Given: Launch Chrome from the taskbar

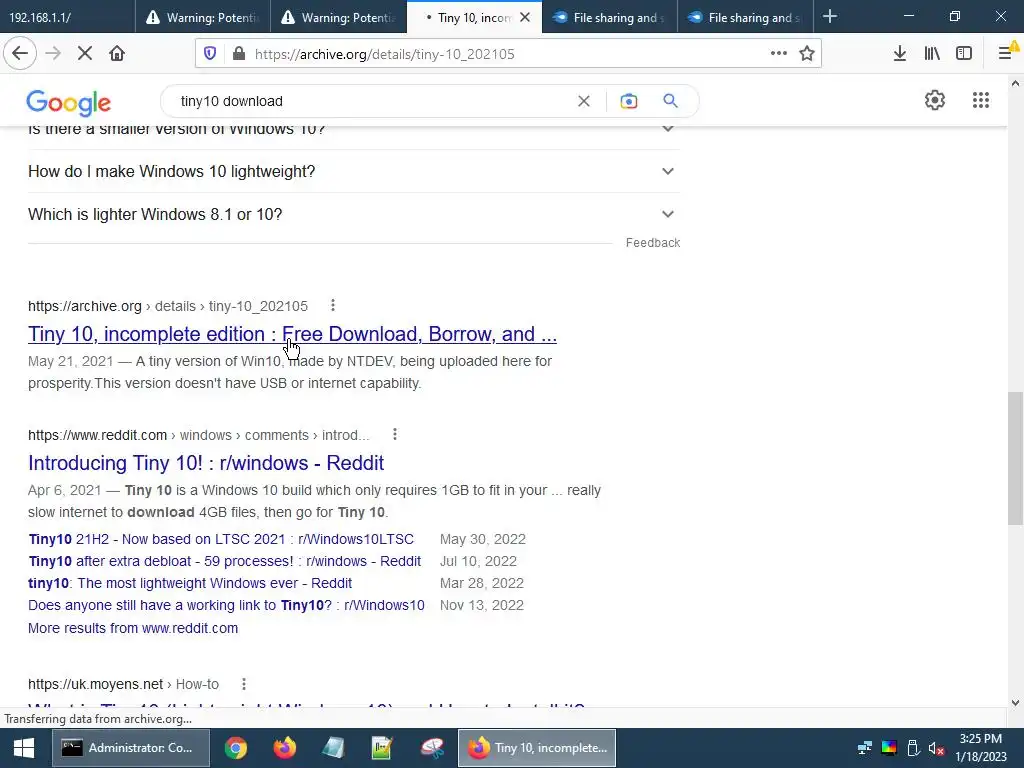Looking at the screenshot, I should click(236, 748).
